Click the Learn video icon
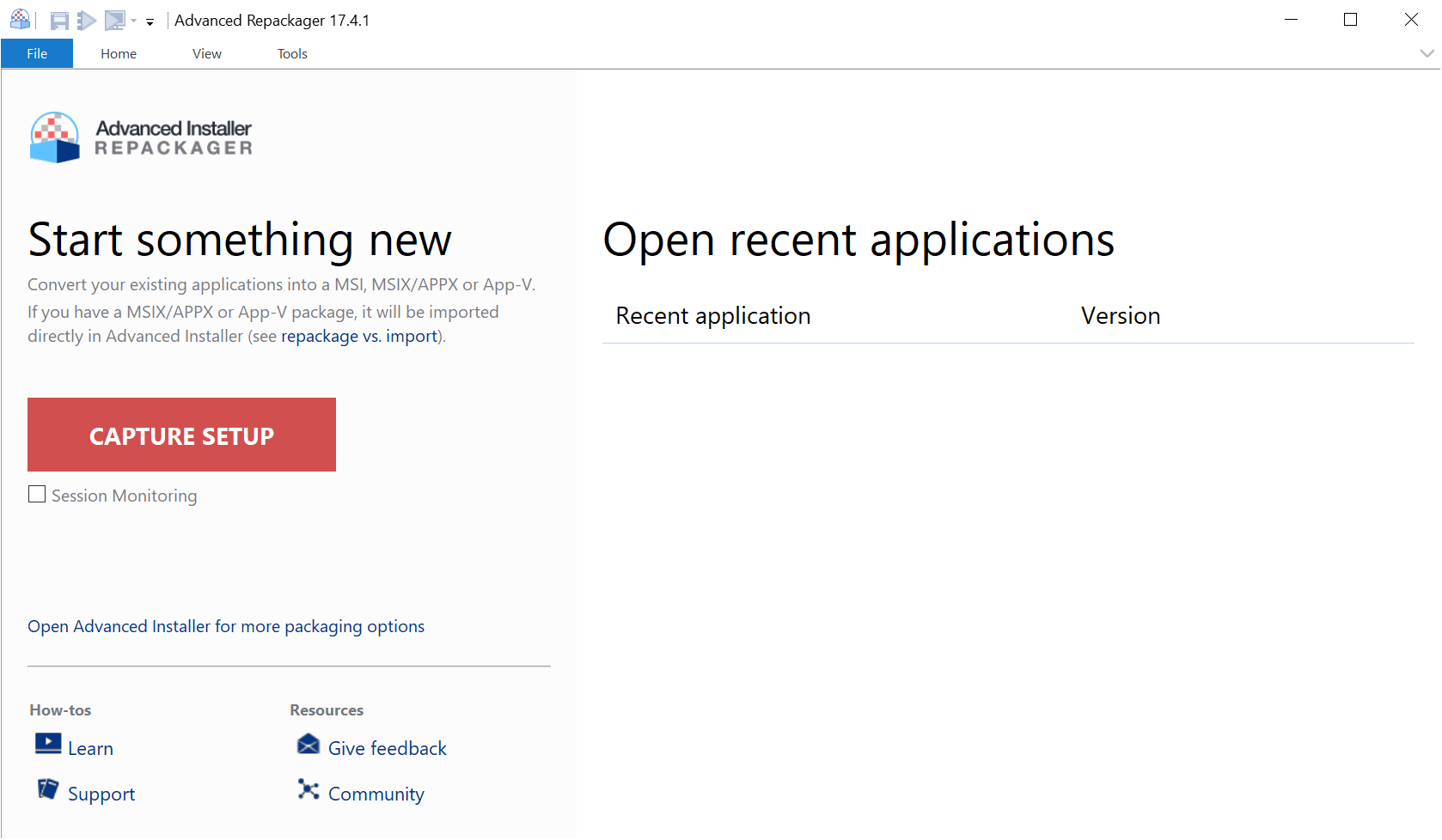1442x840 pixels. pos(48,744)
